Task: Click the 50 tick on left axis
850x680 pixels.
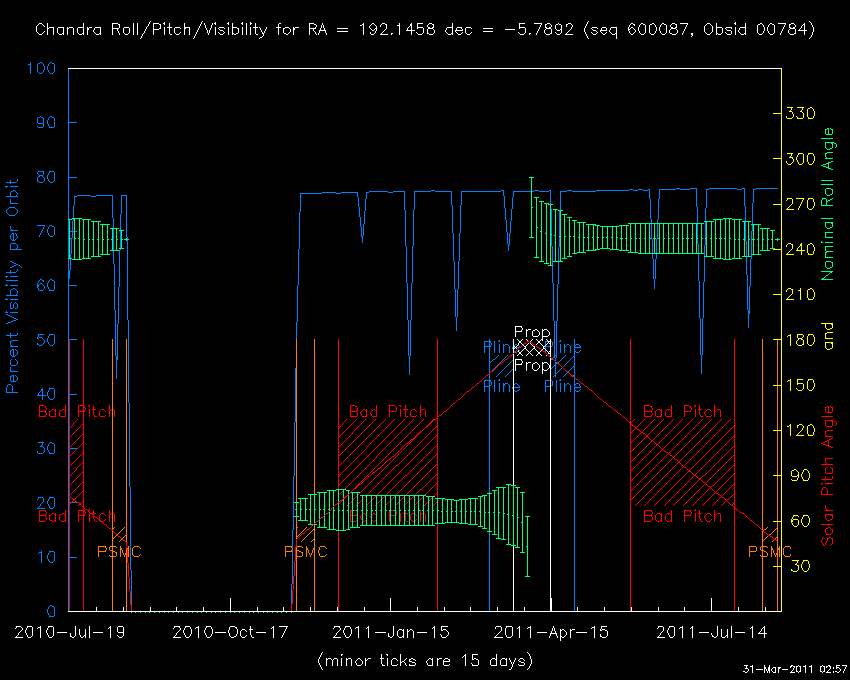Action: [47, 340]
